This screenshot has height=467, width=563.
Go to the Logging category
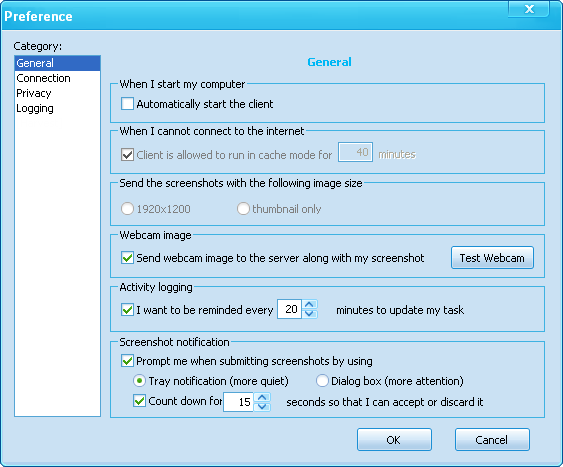(x=57, y=108)
